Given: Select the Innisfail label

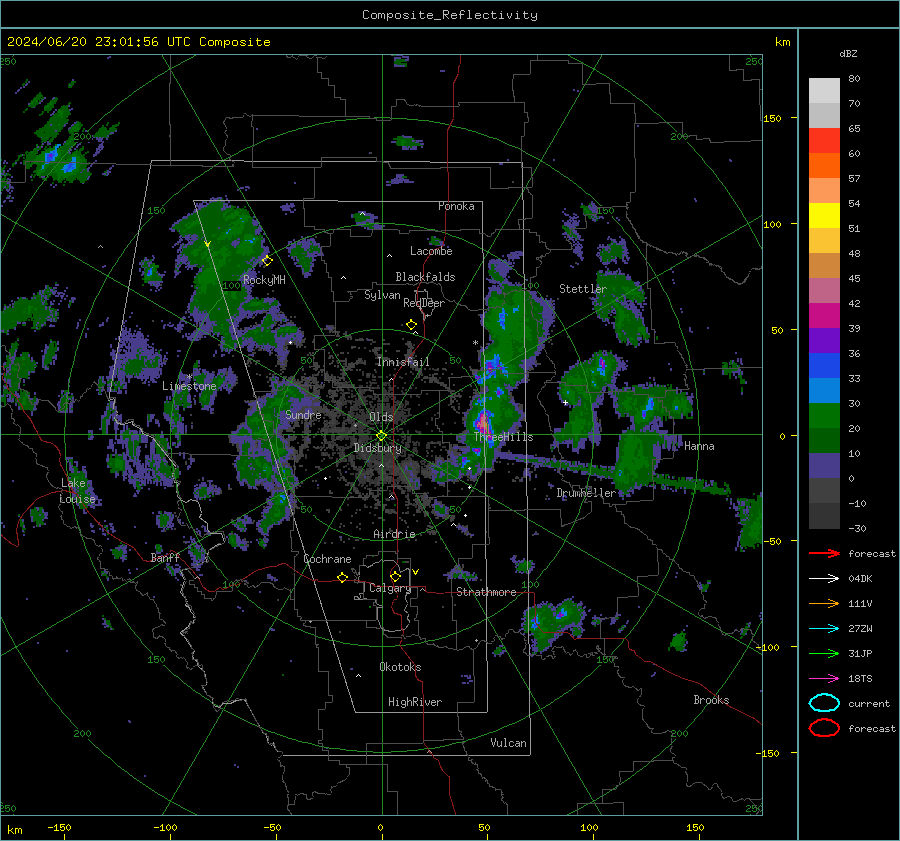Looking at the screenshot, I should point(403,362).
